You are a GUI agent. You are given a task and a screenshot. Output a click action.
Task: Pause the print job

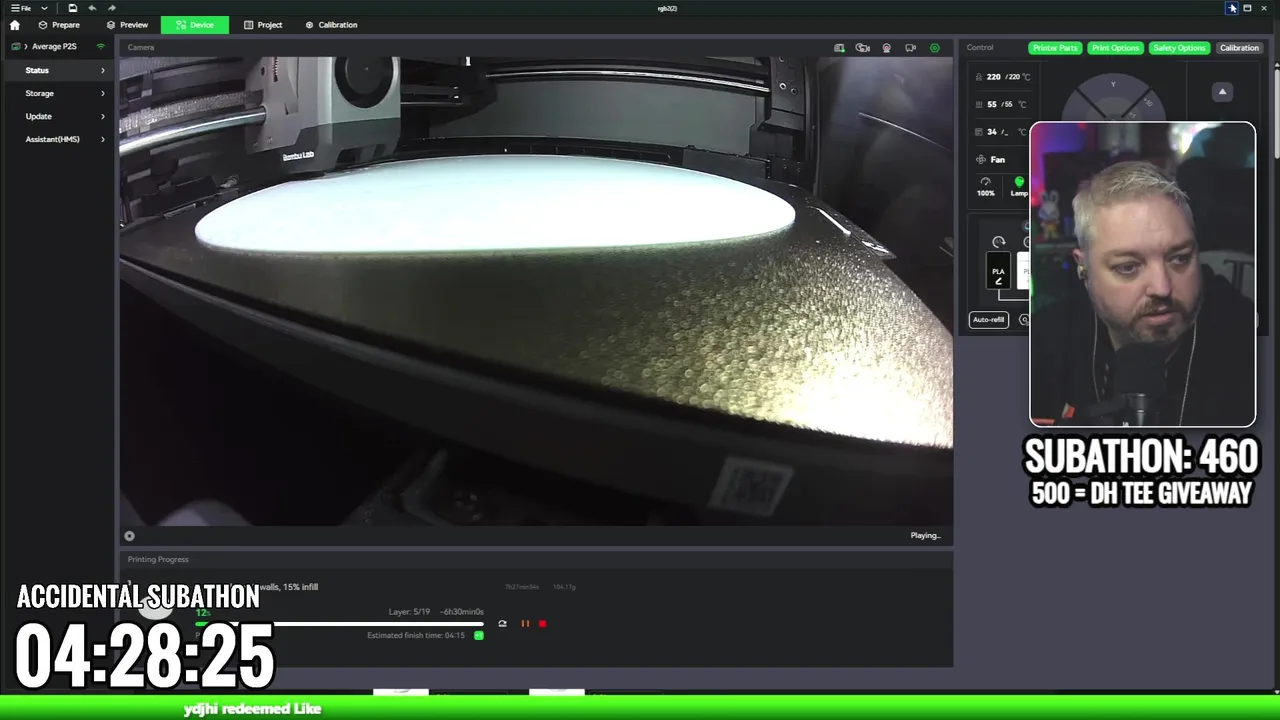coord(525,624)
